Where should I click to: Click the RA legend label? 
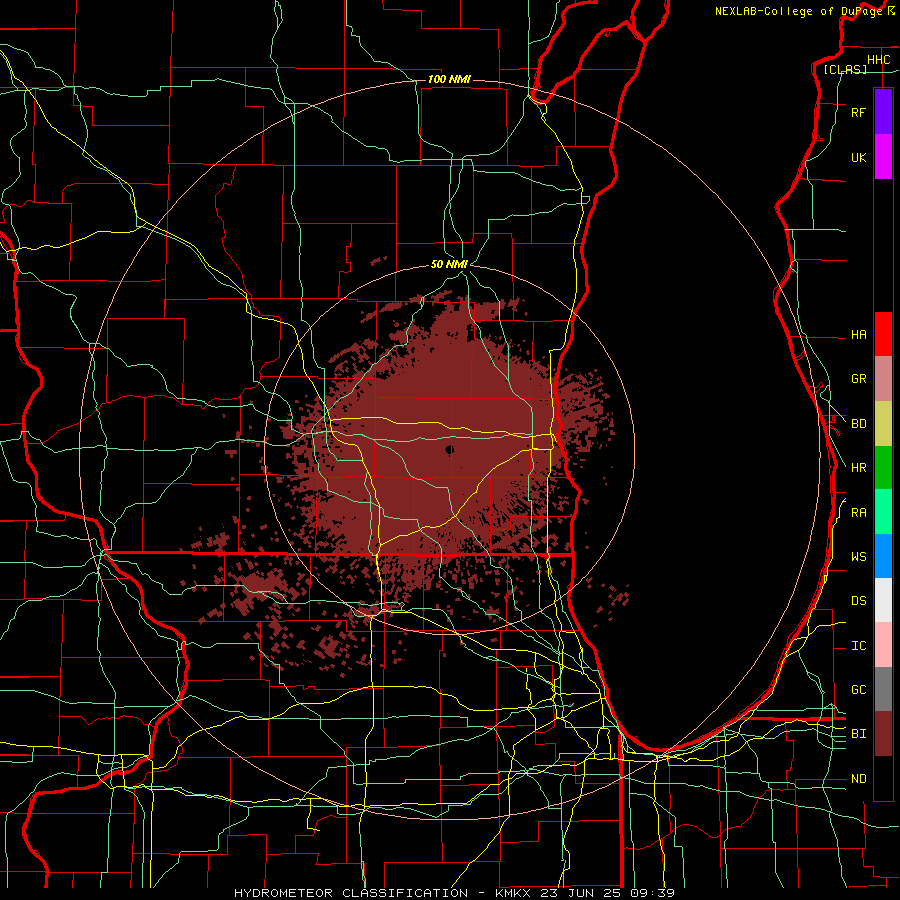coord(858,513)
